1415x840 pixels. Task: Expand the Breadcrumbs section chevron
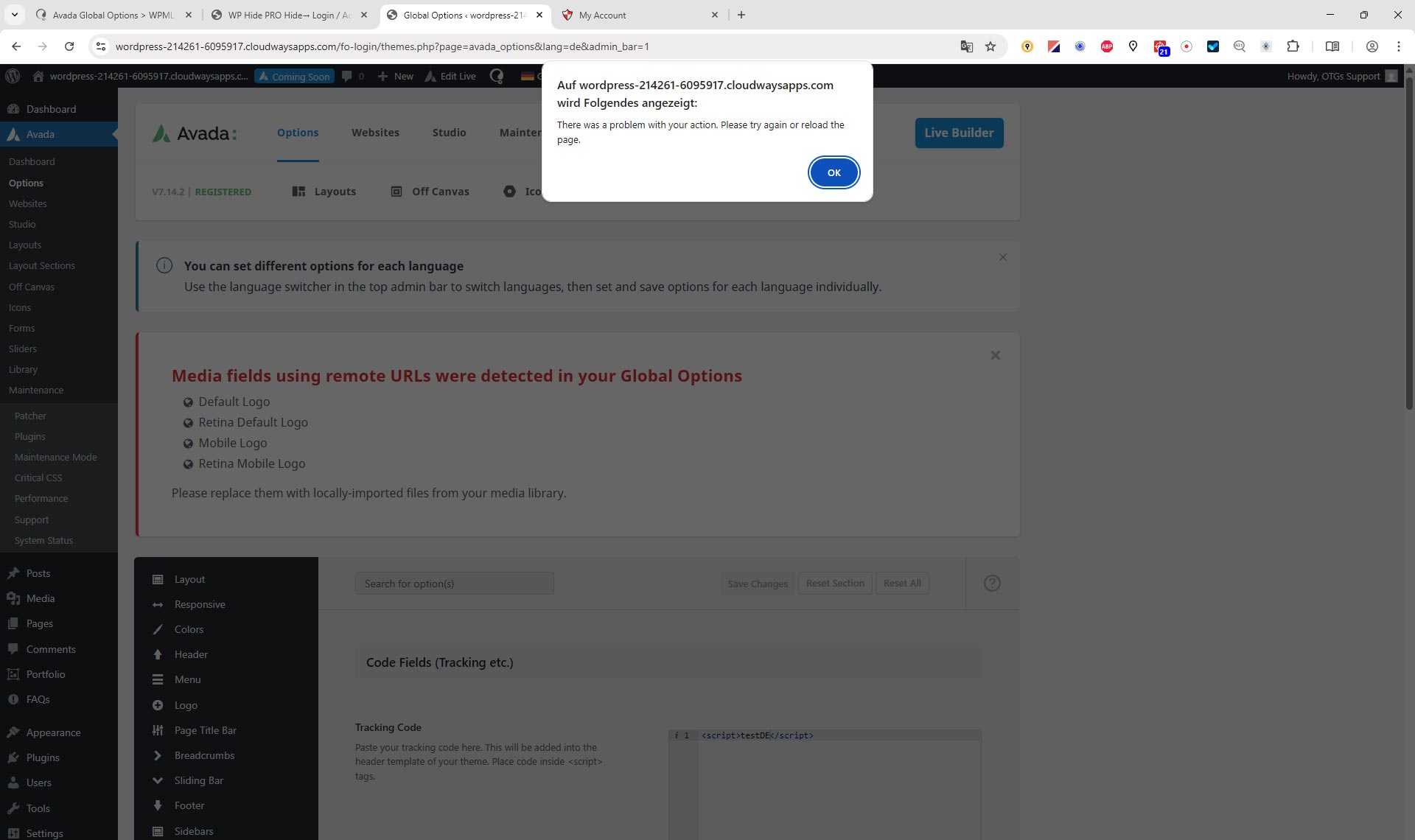click(x=158, y=755)
